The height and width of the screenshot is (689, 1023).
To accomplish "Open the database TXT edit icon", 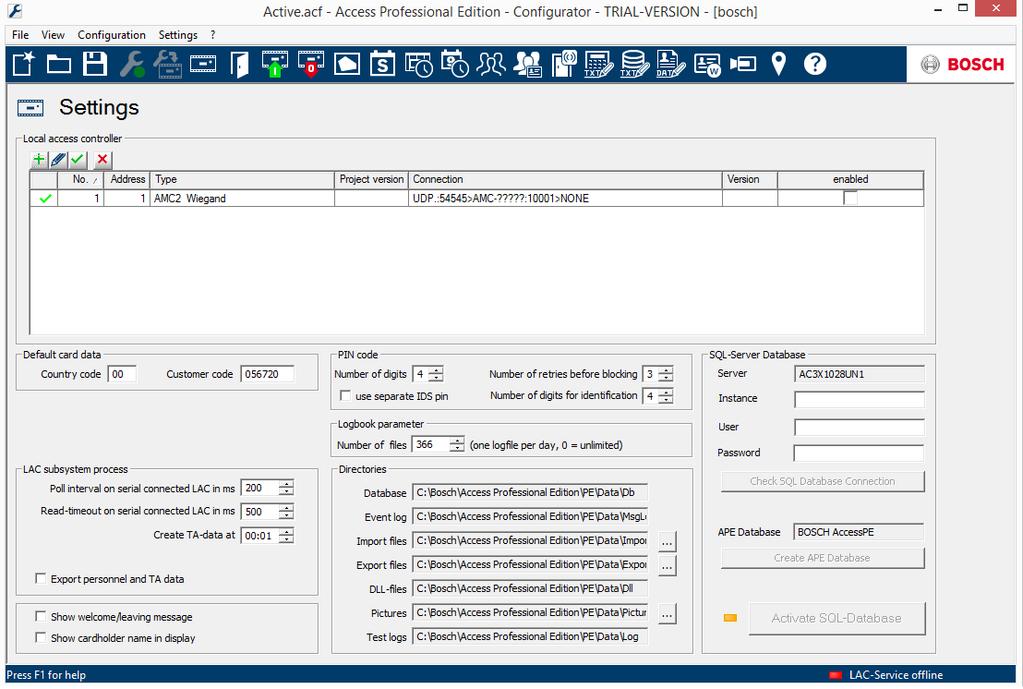I will click(635, 64).
